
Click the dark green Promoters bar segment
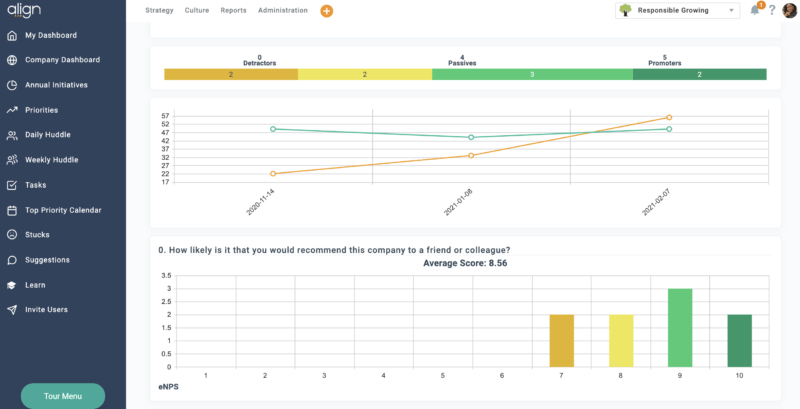point(699,75)
